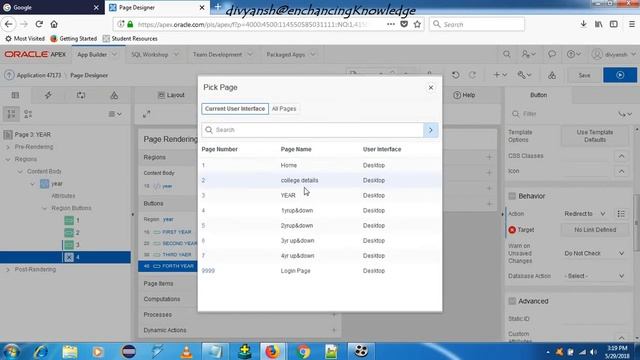Screen dimensions: 640x360
Task: Expand the Pre-Rendering tree node
Action: [x=8, y=147]
